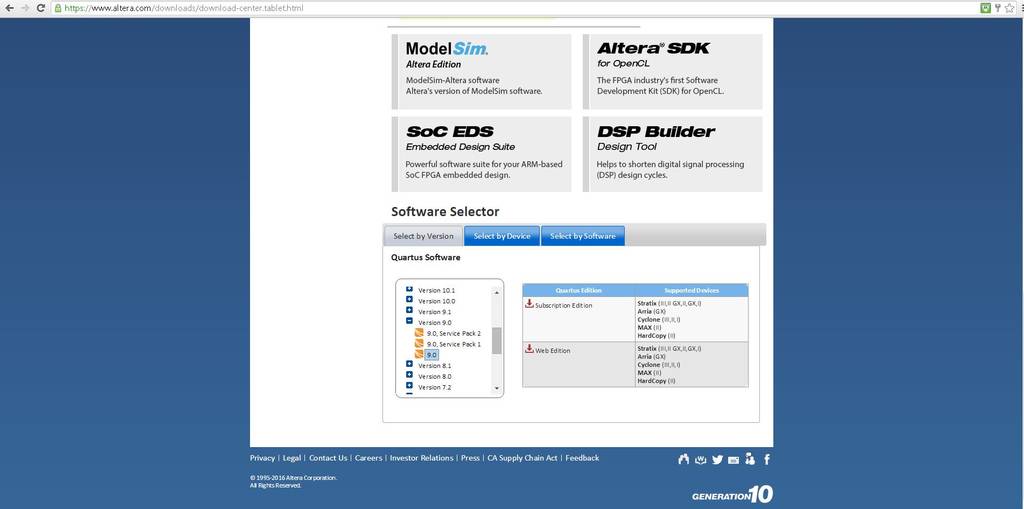Open the Feedback footer link

[x=582, y=458]
